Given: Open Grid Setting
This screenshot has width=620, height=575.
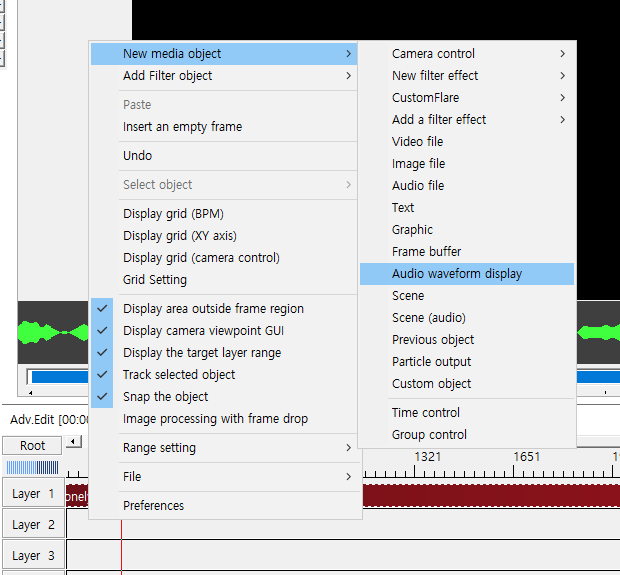Looking at the screenshot, I should (224, 280).
